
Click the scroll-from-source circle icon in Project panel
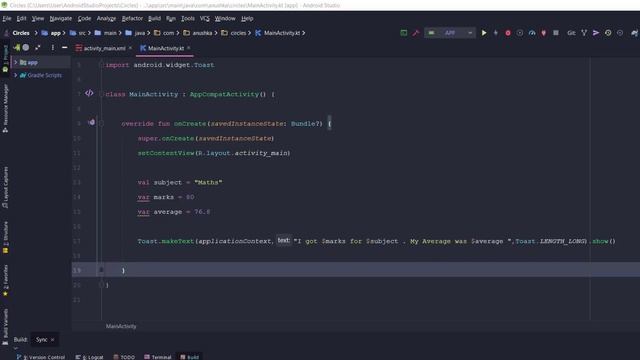click(x=26, y=48)
